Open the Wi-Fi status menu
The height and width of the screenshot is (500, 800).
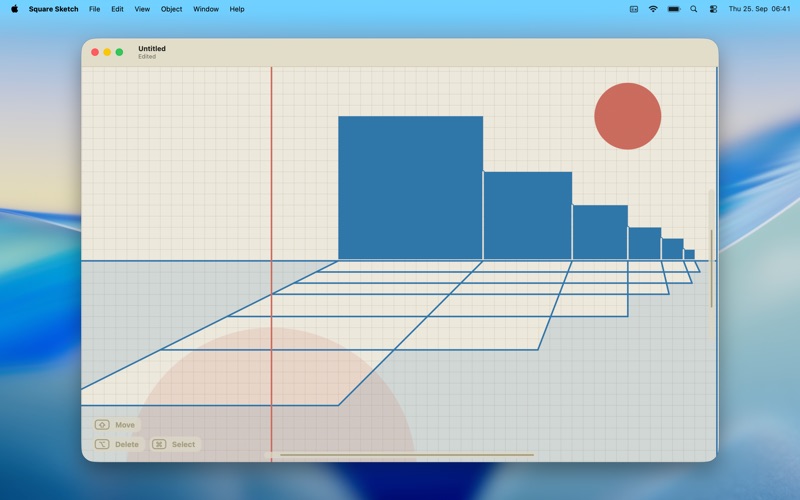[x=653, y=9]
